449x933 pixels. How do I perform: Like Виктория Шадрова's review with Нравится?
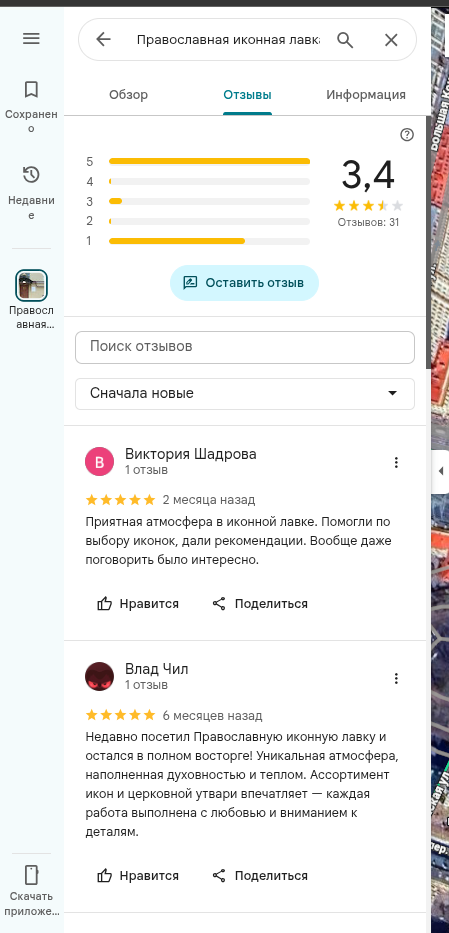[x=138, y=603]
